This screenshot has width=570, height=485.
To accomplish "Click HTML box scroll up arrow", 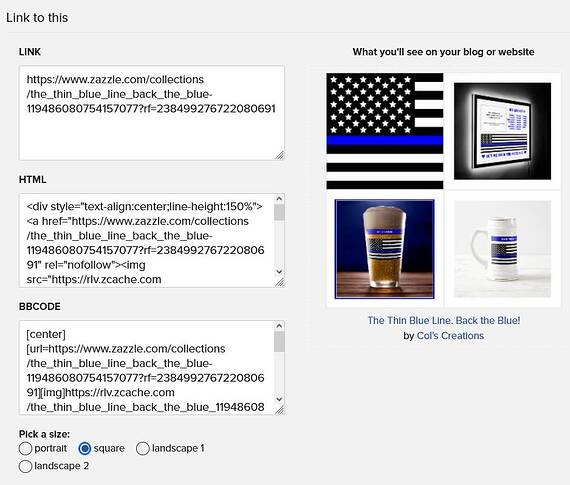I will pos(279,199).
